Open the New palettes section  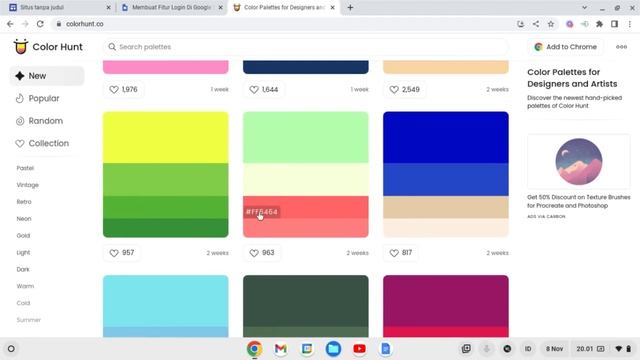pyautogui.click(x=47, y=76)
